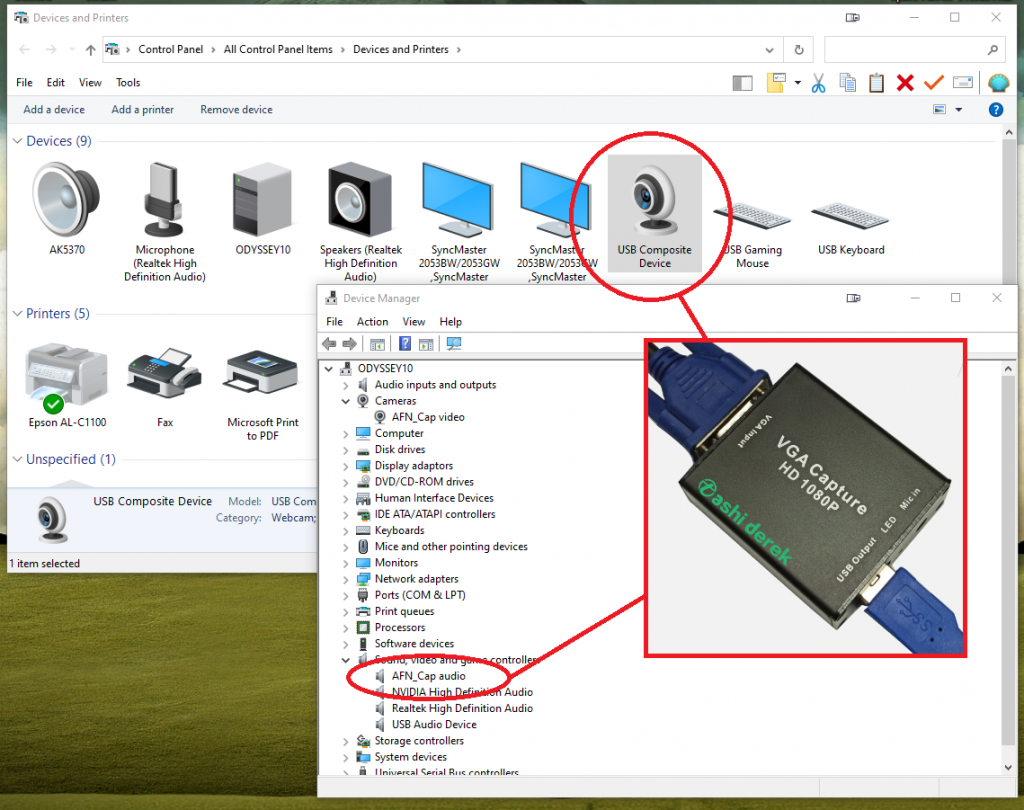Click the back arrow in Device Manager toolbar
This screenshot has width=1024, height=810.
coord(329,344)
